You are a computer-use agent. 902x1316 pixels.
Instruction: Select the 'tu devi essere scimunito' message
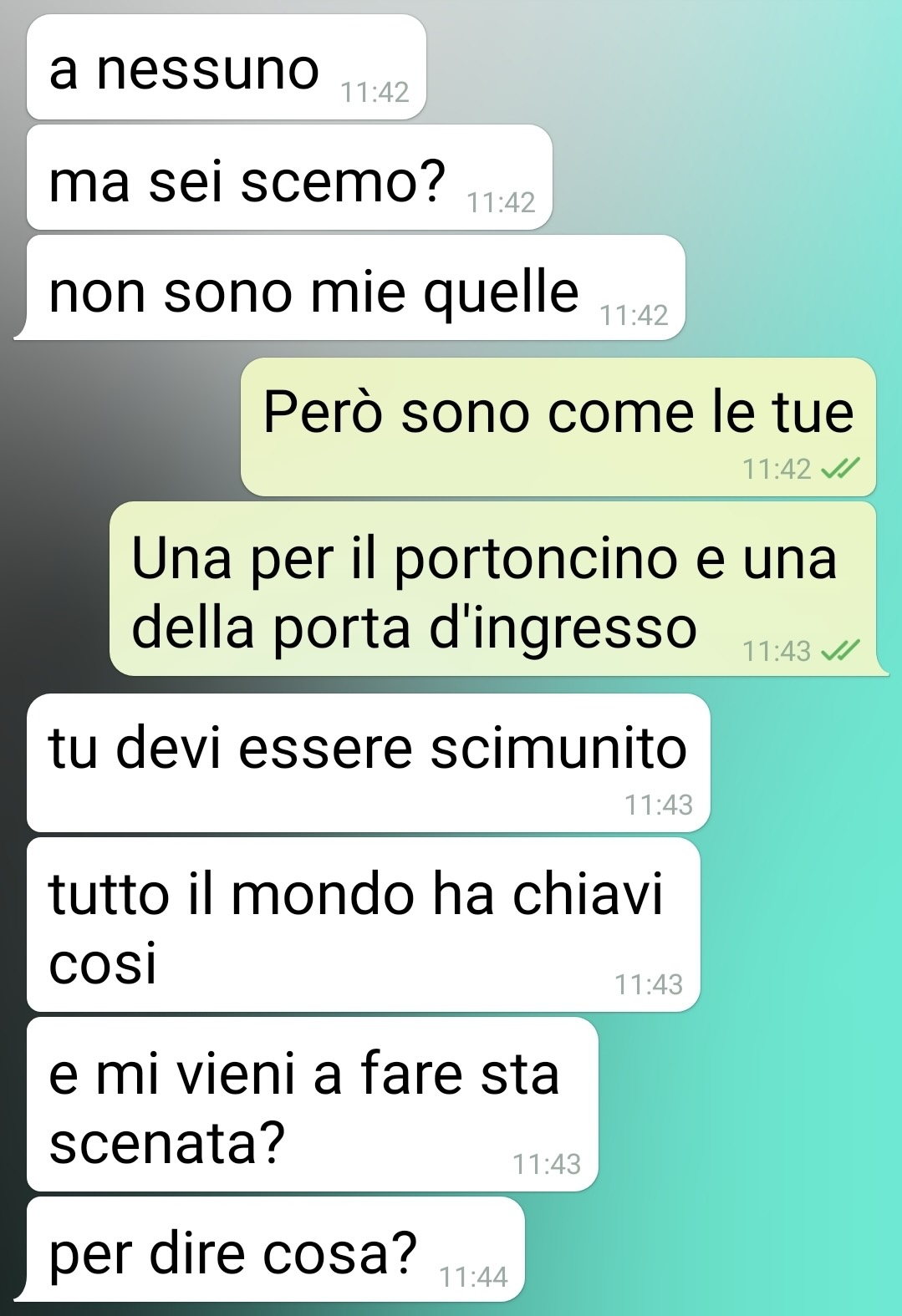(369, 763)
